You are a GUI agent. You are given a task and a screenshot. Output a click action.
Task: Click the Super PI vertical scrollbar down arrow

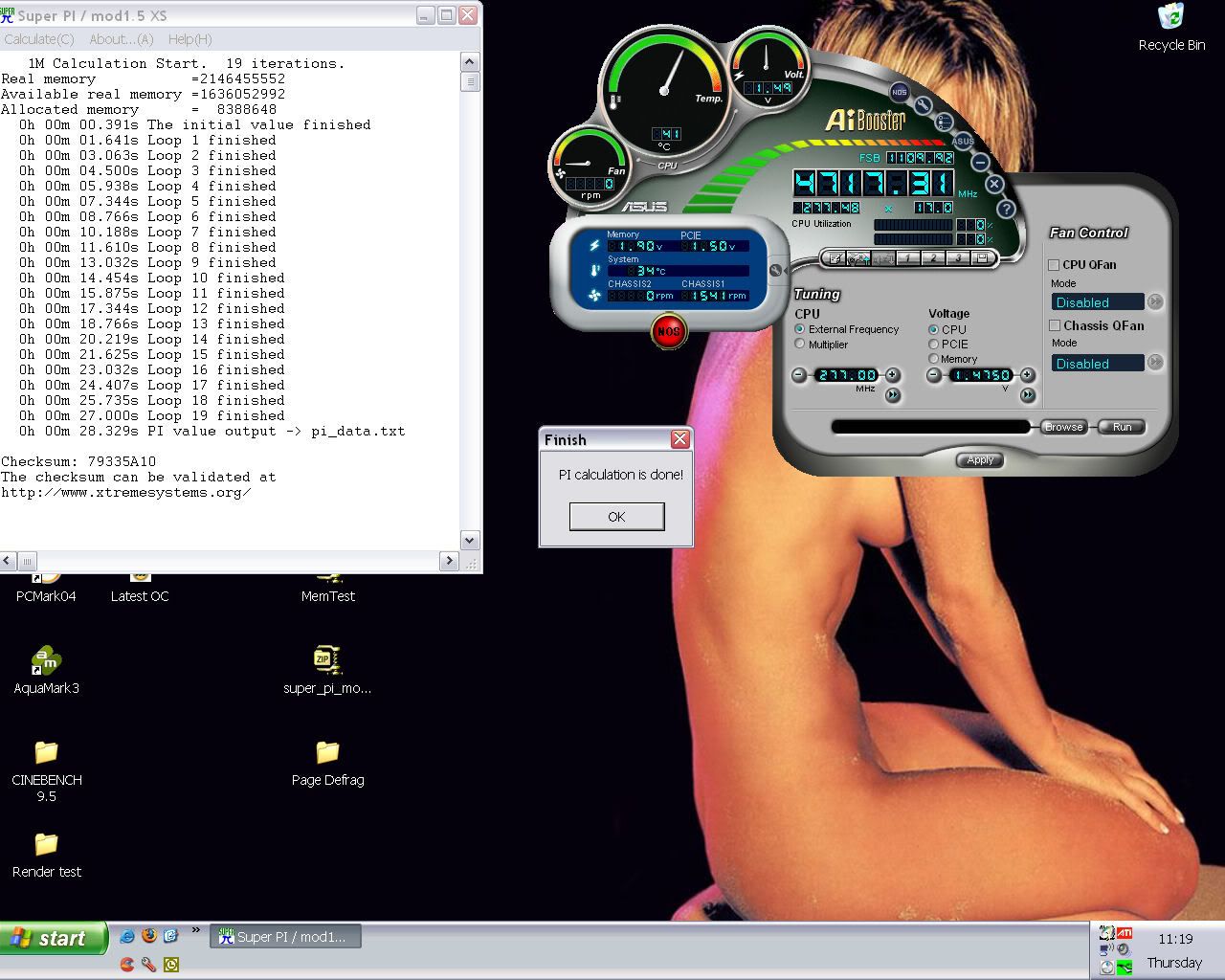470,540
